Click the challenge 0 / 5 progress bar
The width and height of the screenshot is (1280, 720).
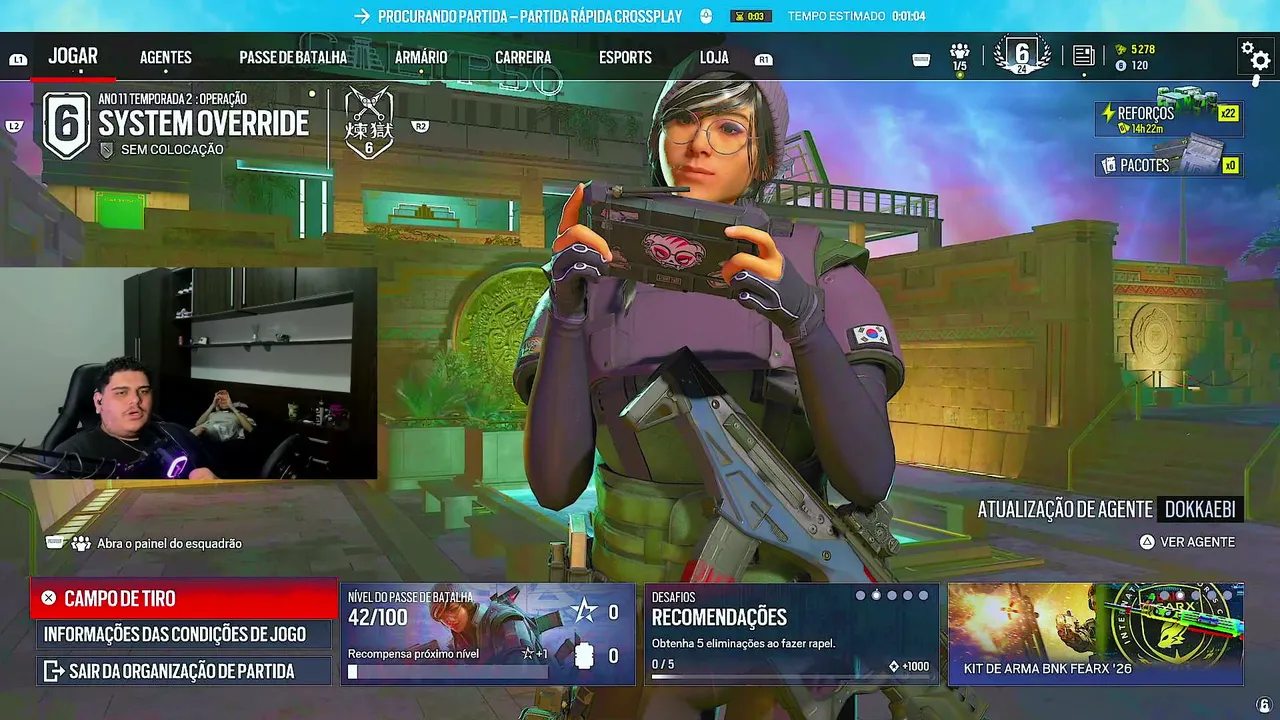(x=790, y=677)
